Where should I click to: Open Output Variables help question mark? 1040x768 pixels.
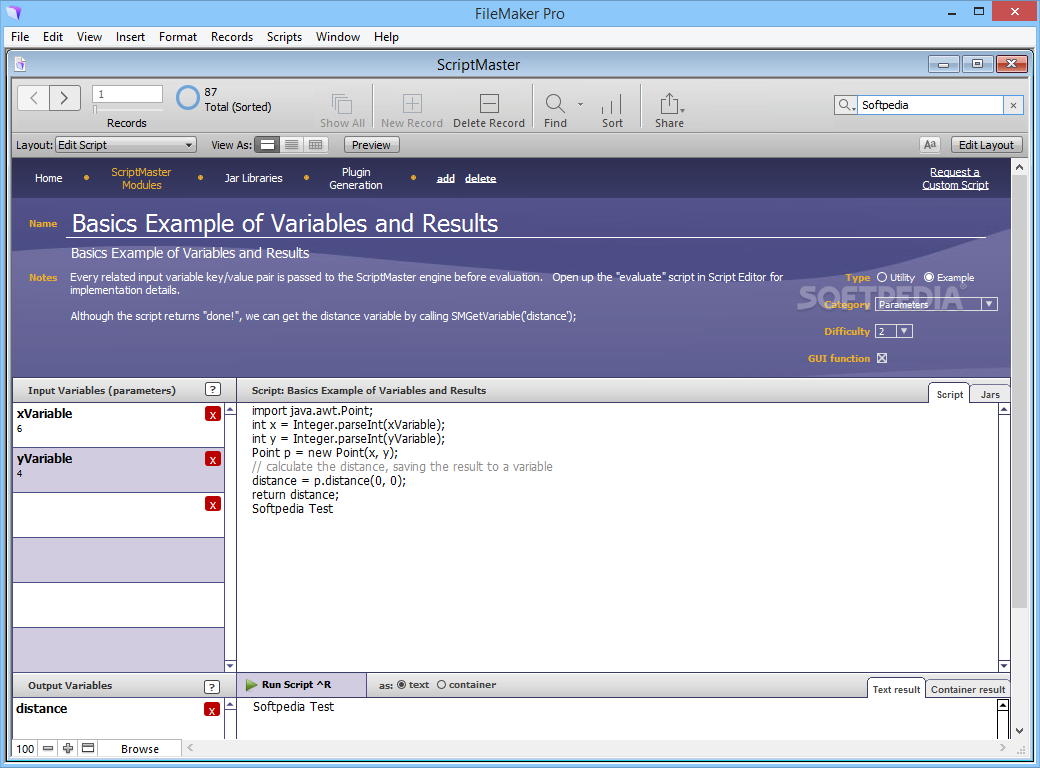pyautogui.click(x=212, y=687)
